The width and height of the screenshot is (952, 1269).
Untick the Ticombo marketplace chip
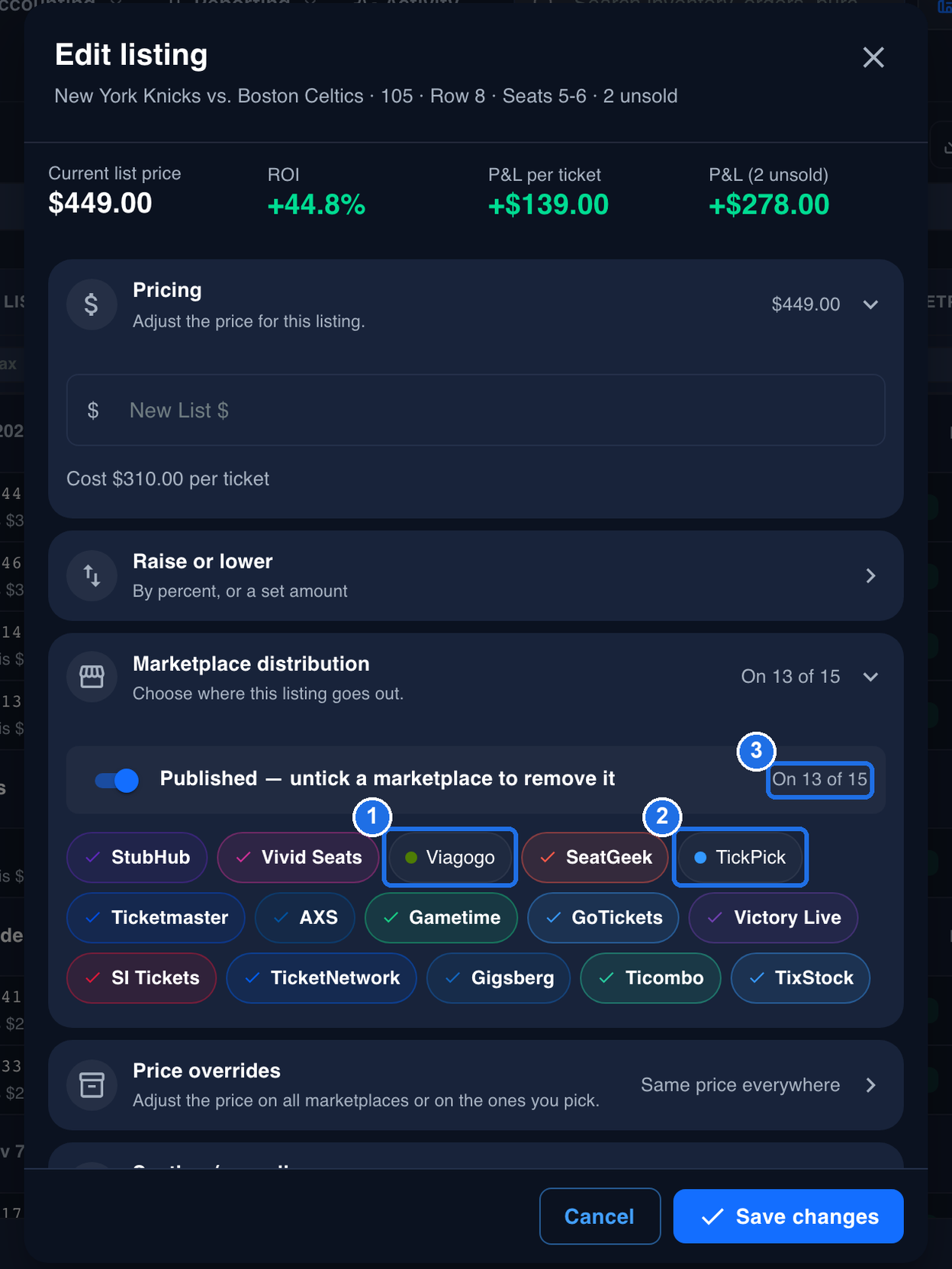651,978
